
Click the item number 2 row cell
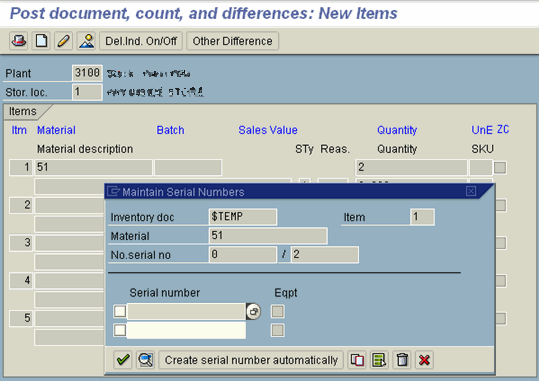(21, 205)
